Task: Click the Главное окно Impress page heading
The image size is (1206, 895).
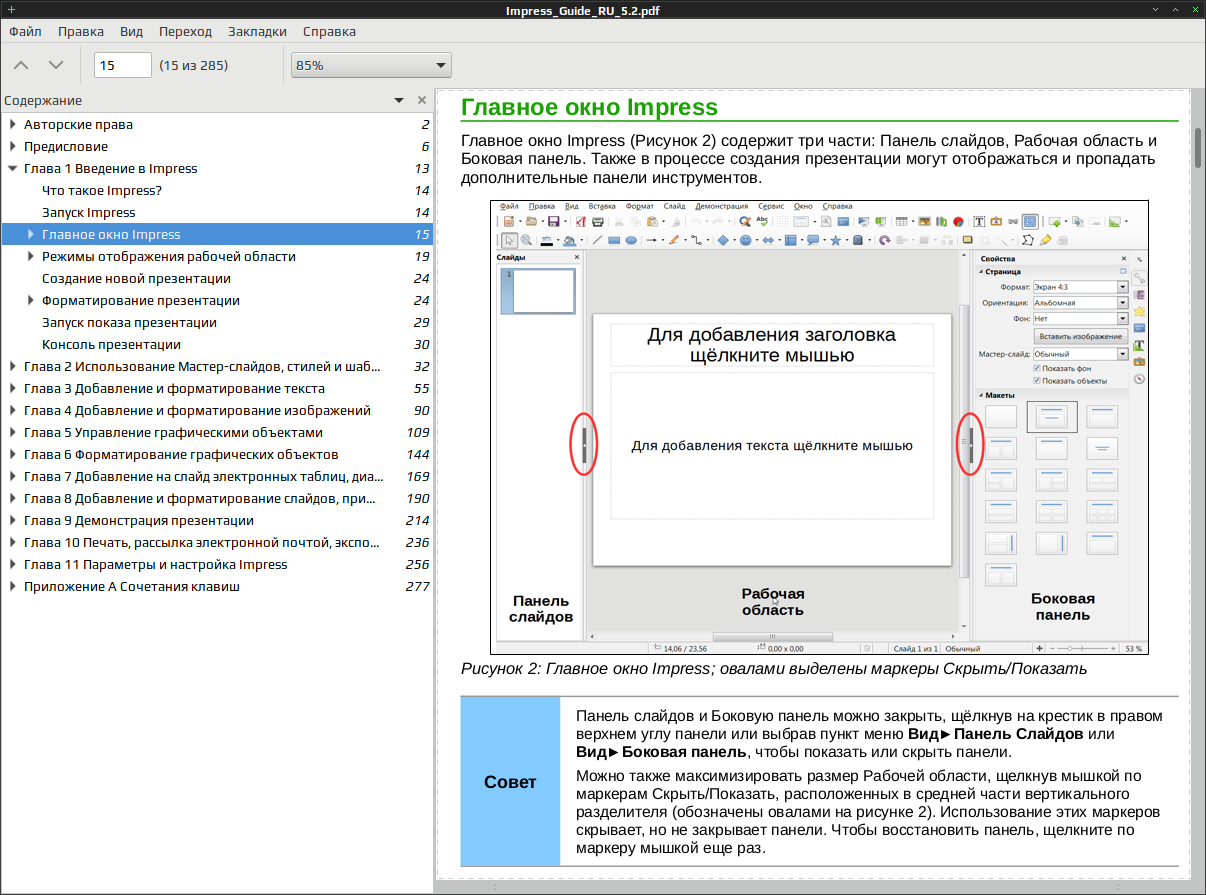Action: click(589, 107)
